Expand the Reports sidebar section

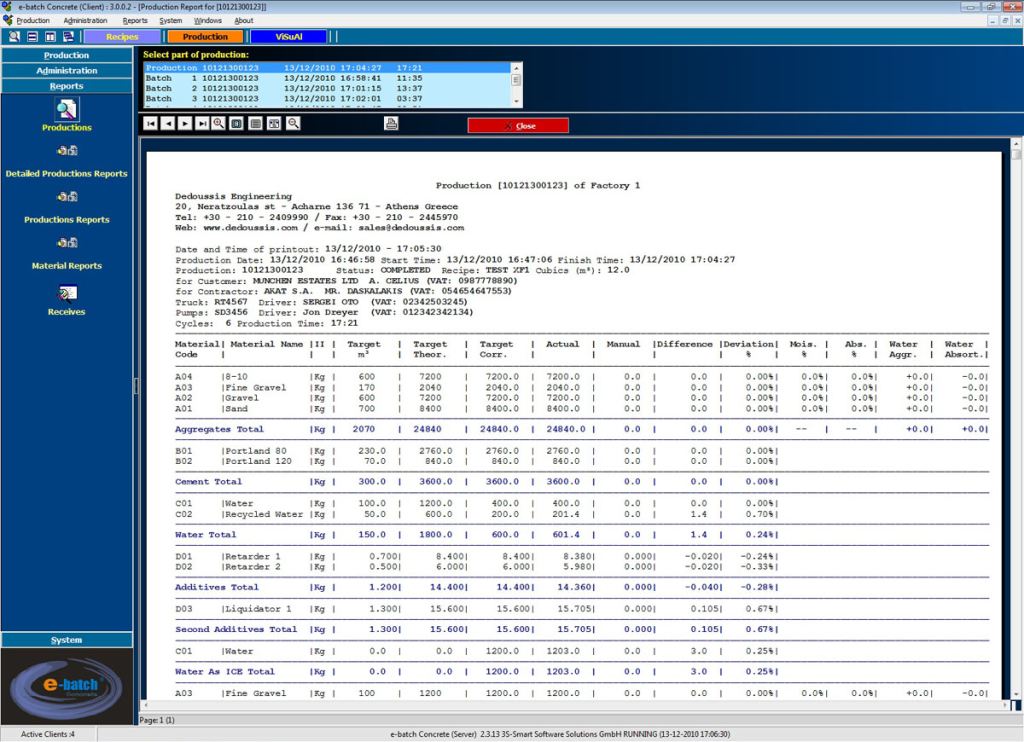pyautogui.click(x=67, y=86)
